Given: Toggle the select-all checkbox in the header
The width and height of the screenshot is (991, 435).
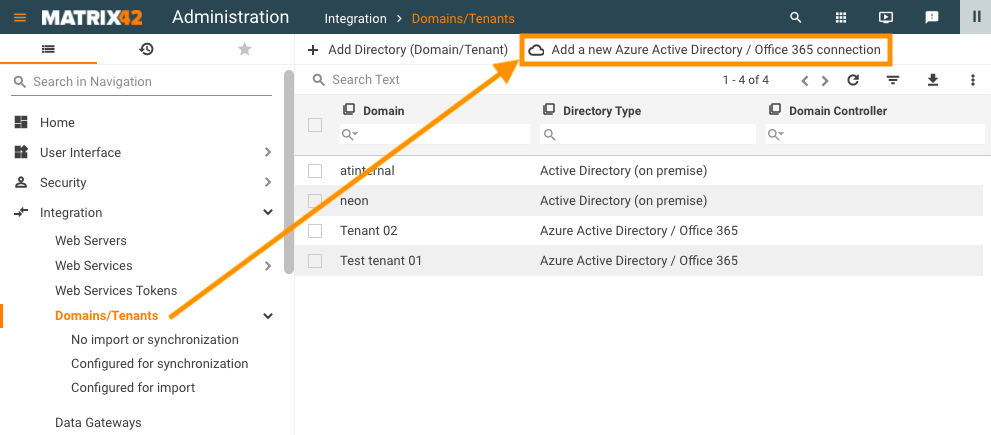Looking at the screenshot, I should pos(315,125).
